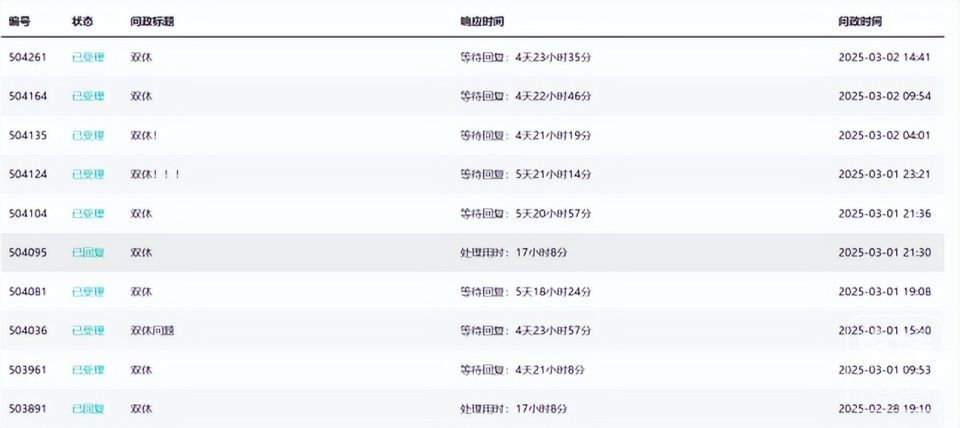Click the 已受理 status for record 504261
Image resolution: width=960 pixels, height=428 pixels.
[x=88, y=57]
